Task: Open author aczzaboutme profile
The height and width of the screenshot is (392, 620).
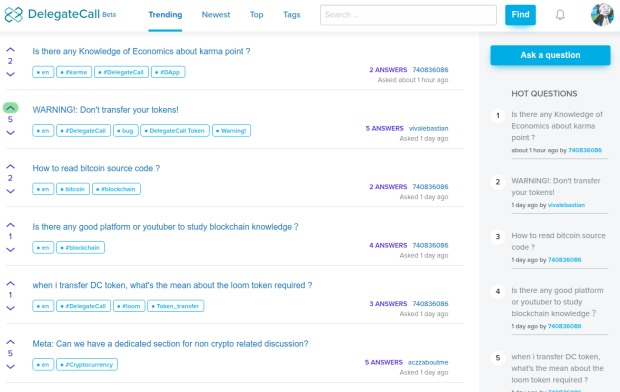Action: 428,362
